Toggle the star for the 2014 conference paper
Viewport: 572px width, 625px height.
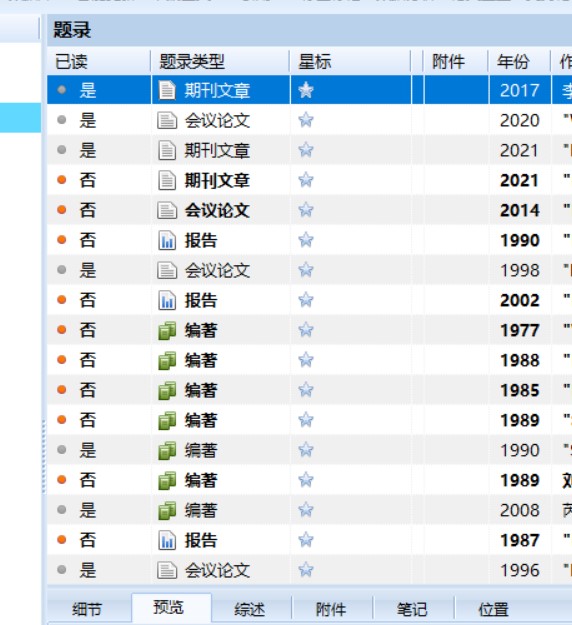[x=306, y=210]
